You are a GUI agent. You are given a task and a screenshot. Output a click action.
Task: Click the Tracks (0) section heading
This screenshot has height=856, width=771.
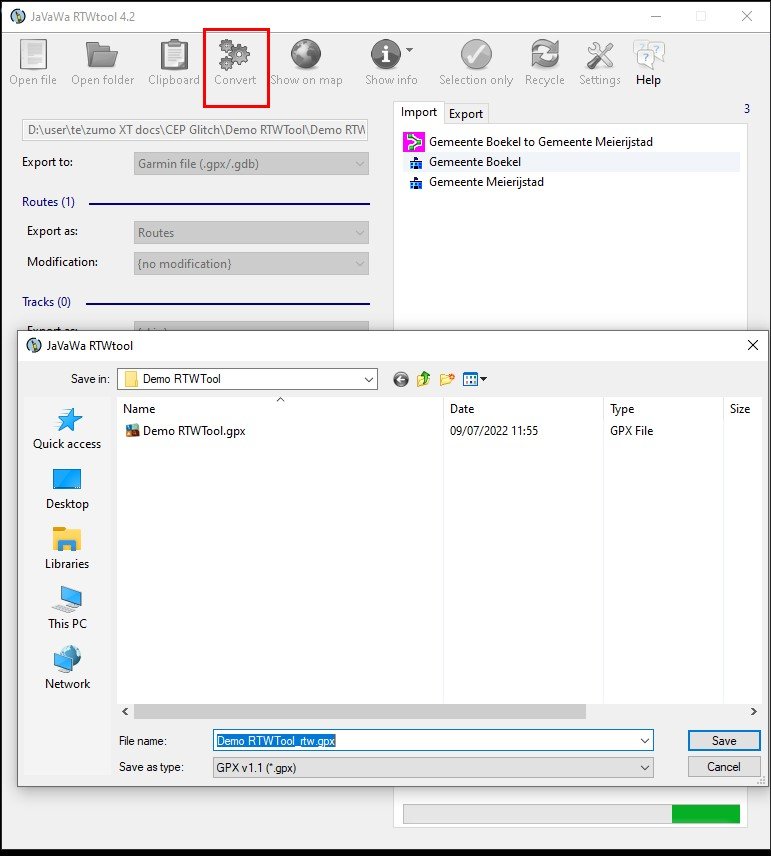pos(46,302)
